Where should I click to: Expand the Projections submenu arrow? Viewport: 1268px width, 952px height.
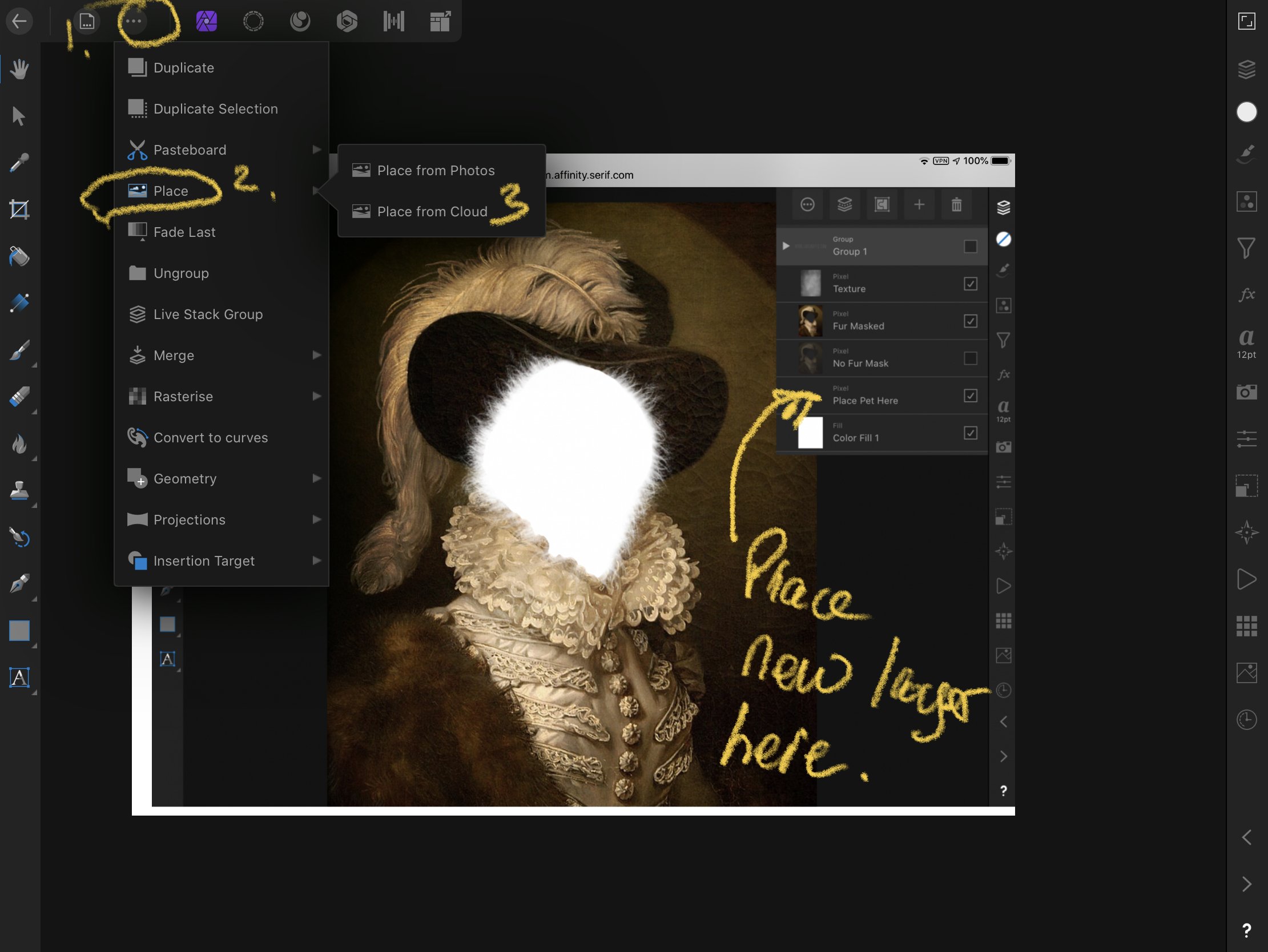coord(316,519)
